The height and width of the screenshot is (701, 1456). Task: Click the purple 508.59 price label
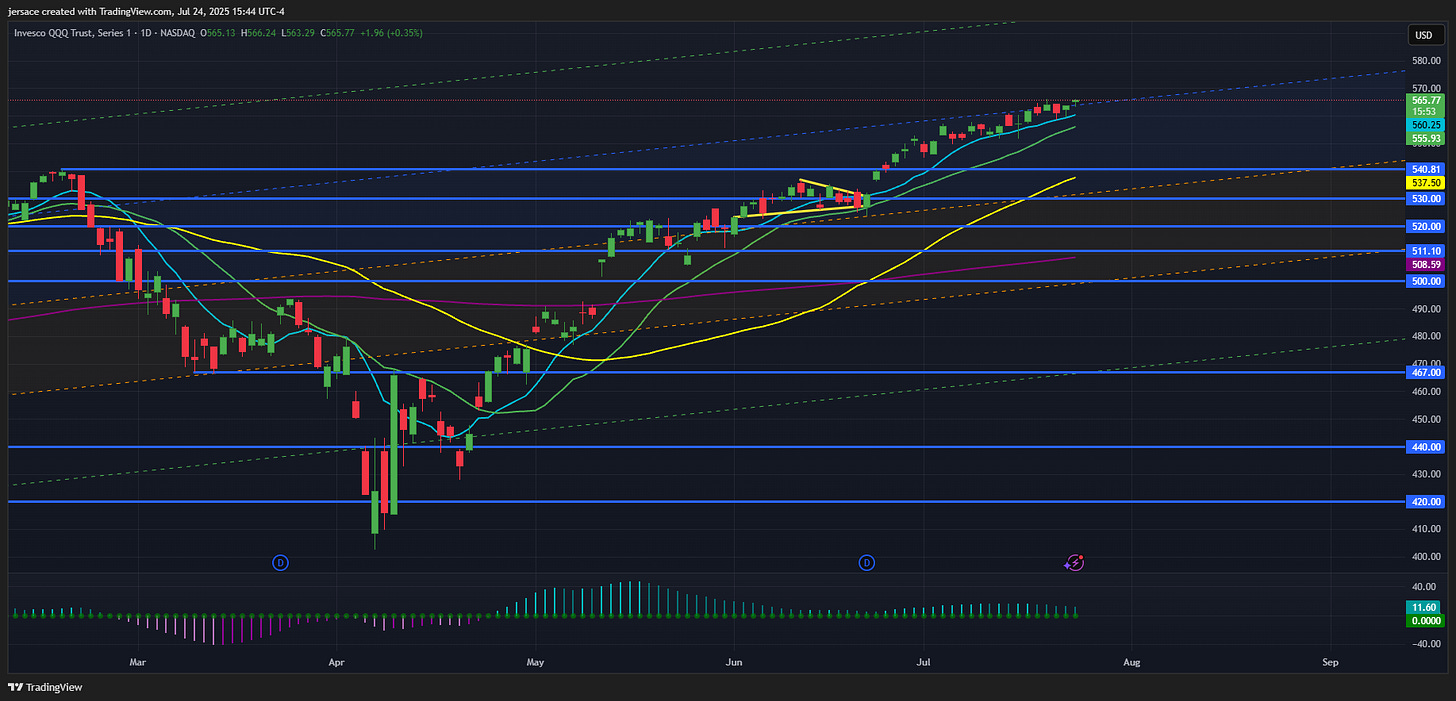pos(1425,264)
